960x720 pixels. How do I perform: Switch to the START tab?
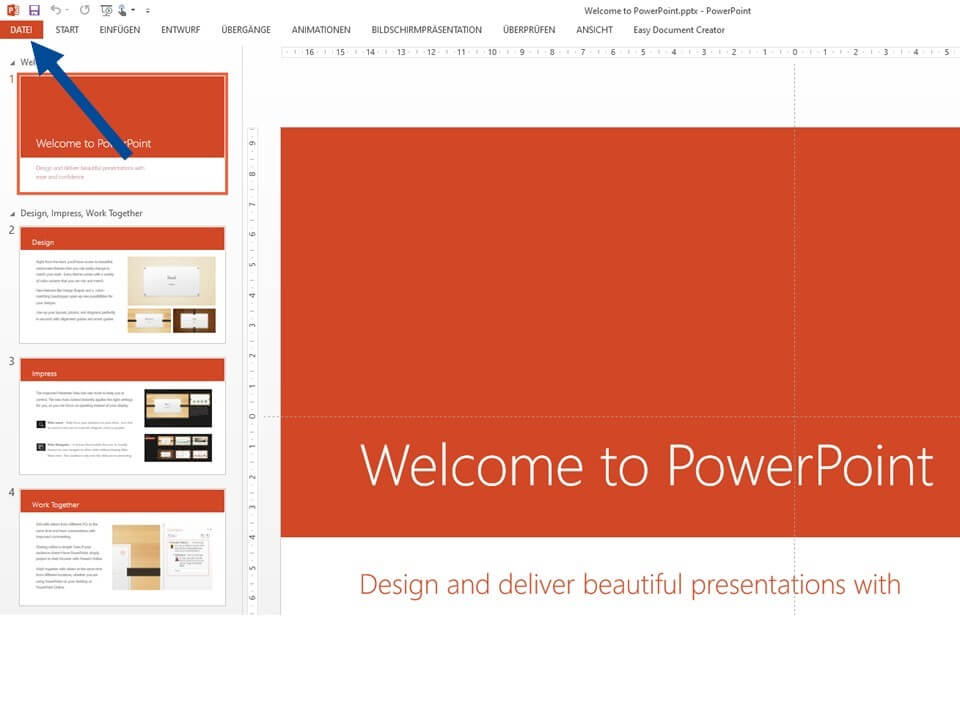point(67,29)
